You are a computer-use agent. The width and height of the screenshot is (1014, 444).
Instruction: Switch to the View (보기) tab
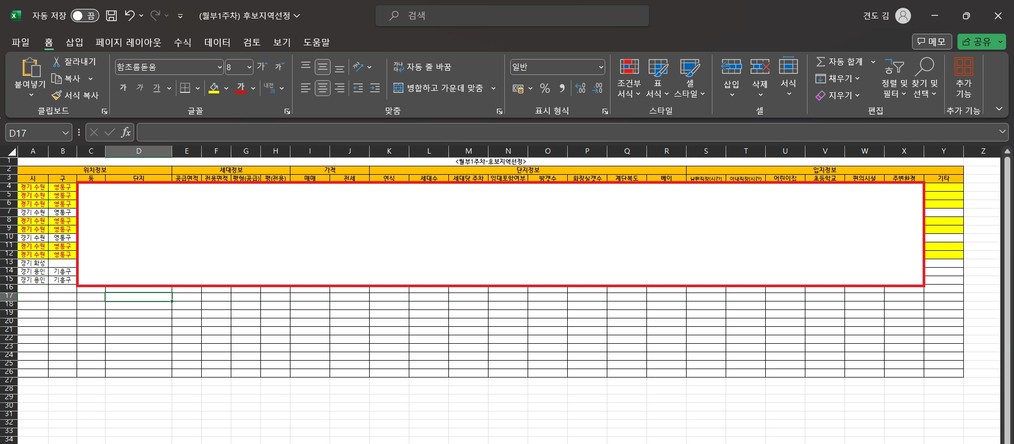pos(281,43)
